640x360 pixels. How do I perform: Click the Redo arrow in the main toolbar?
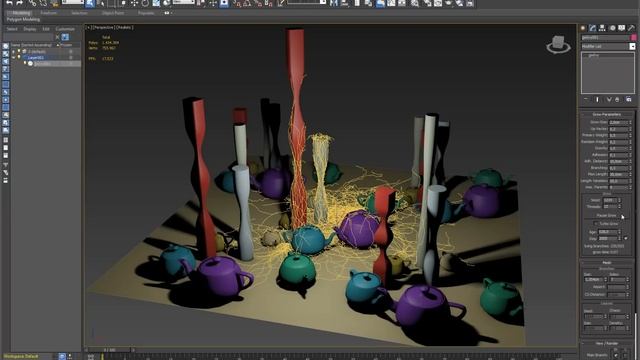click(20, 3)
